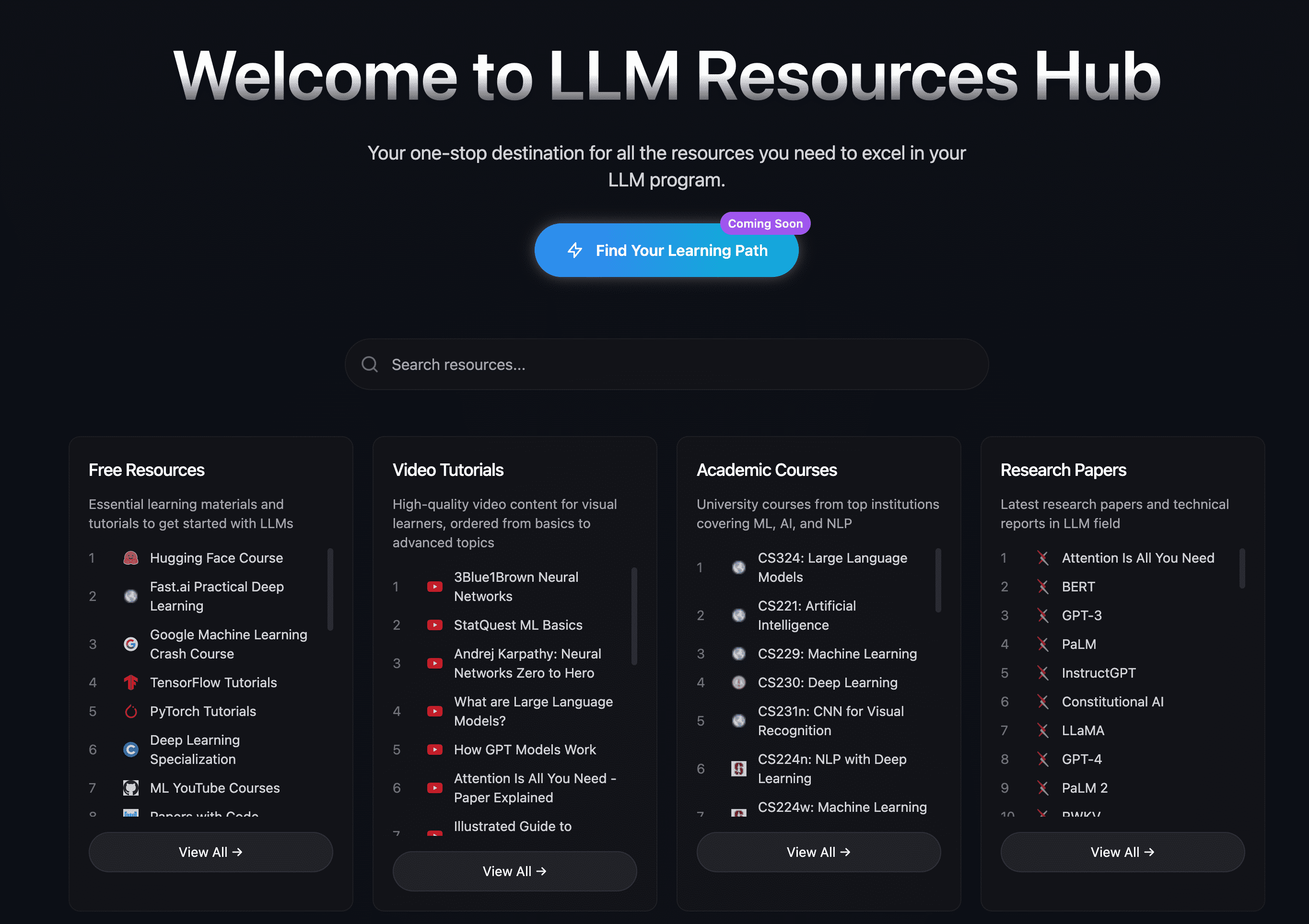Open CS230: Deep Learning course
This screenshot has height=924, width=1309.
pyautogui.click(x=827, y=682)
